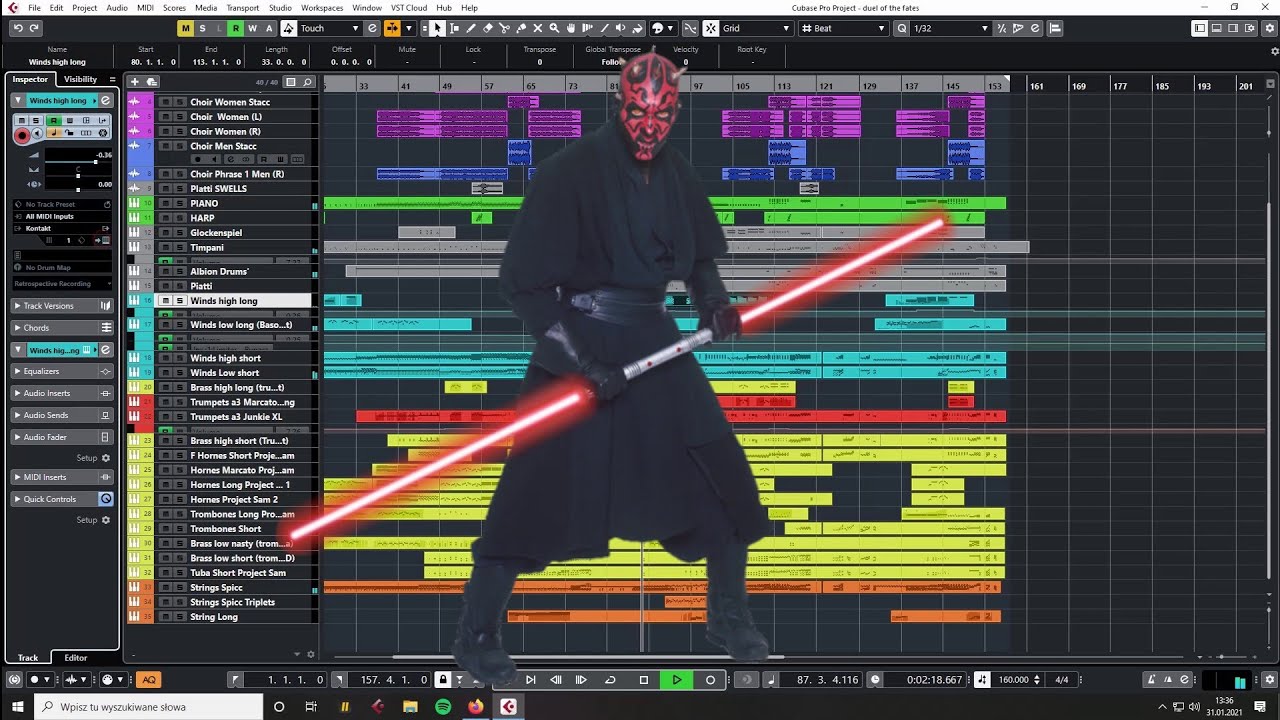The height and width of the screenshot is (720, 1280).
Task: Open Firefox from the taskbar
Action: coord(476,707)
